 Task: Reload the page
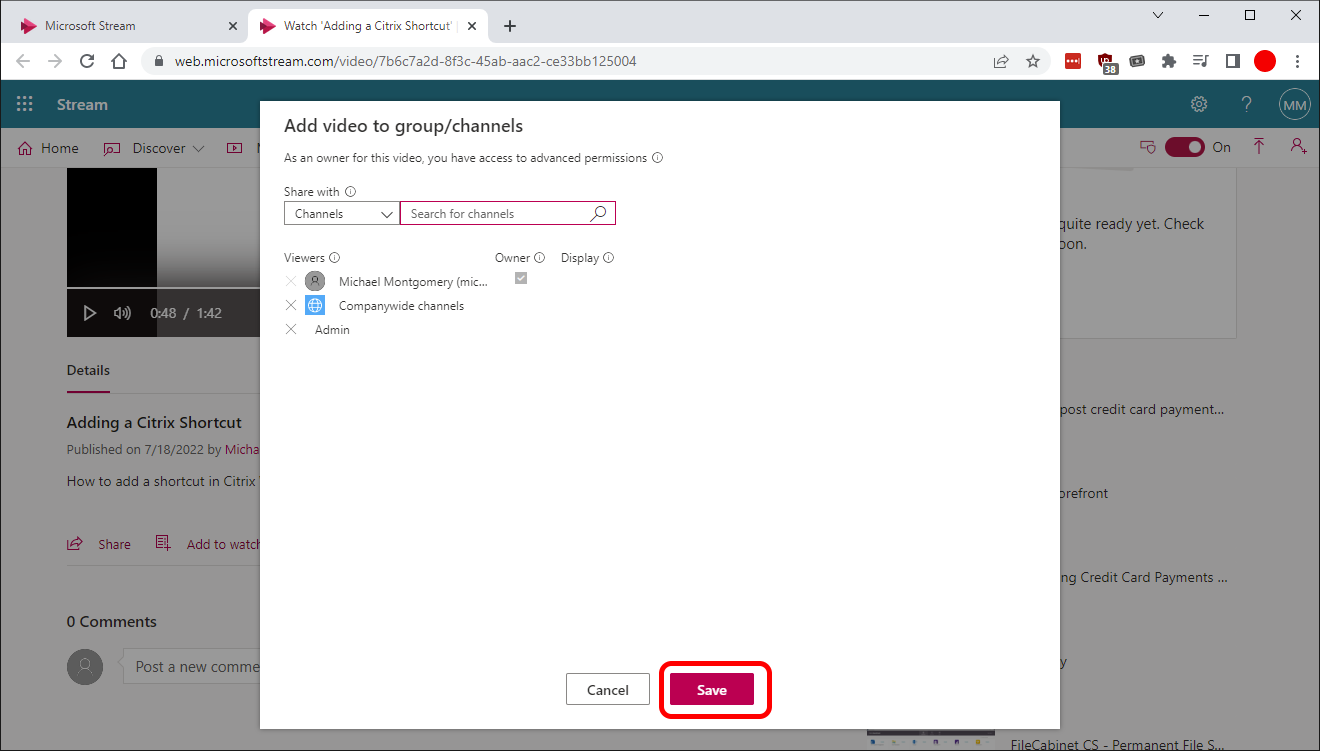coord(87,61)
